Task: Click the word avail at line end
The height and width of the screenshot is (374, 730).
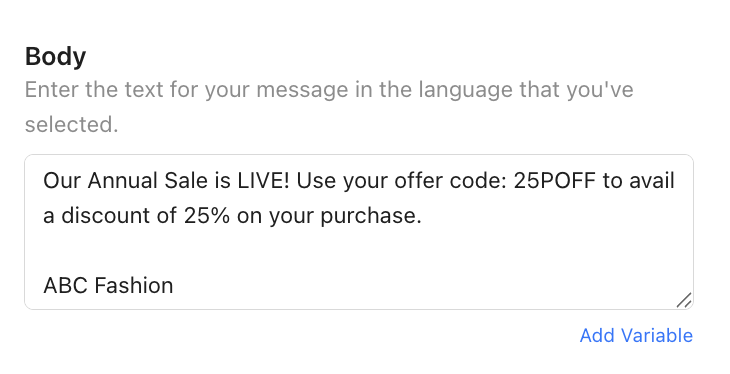Action: coord(652,181)
